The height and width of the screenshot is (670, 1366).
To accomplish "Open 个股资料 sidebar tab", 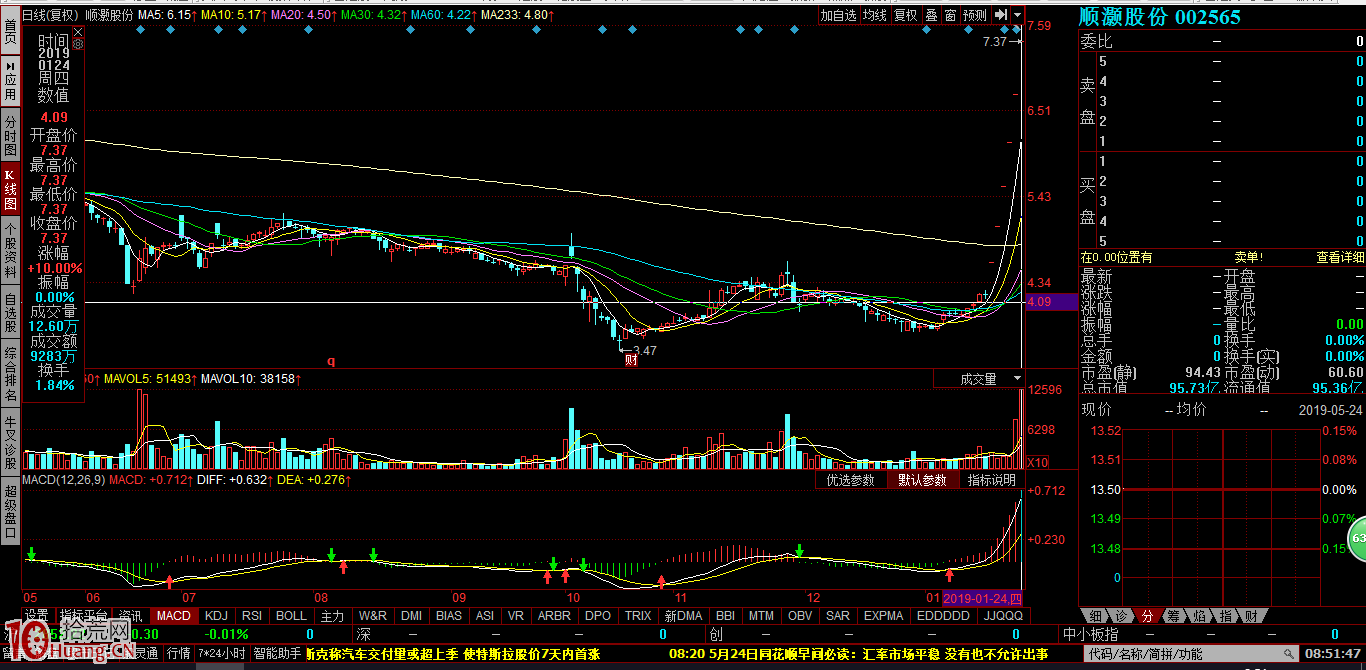I will point(10,250).
